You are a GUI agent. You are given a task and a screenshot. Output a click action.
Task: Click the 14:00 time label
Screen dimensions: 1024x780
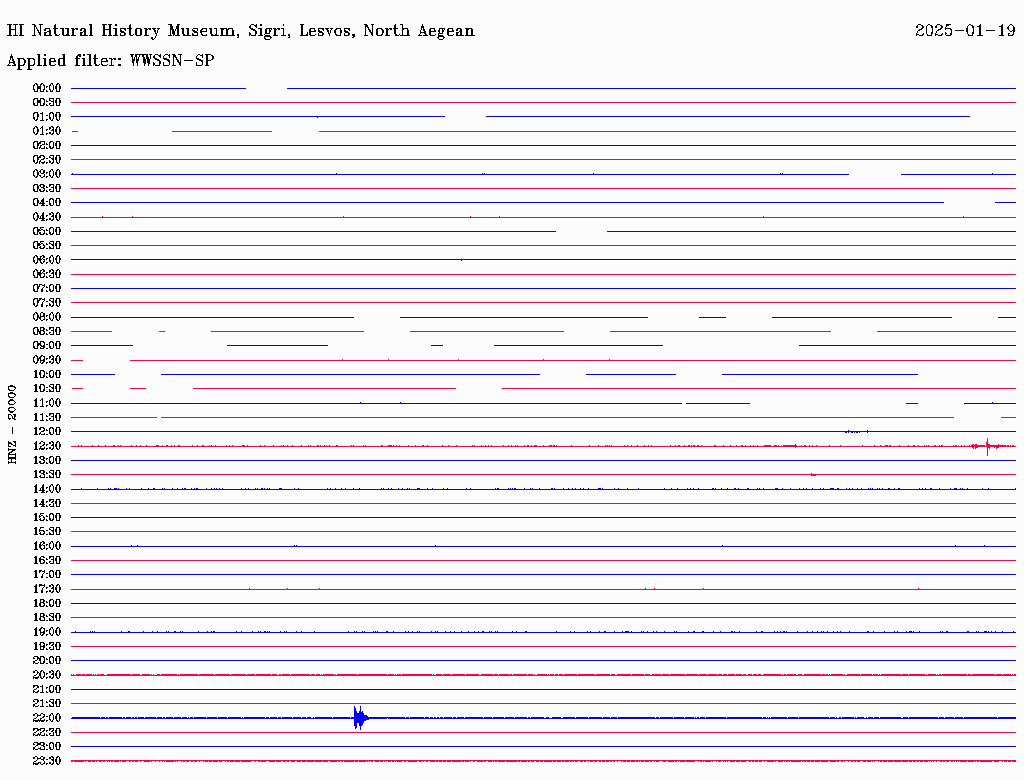click(46, 489)
